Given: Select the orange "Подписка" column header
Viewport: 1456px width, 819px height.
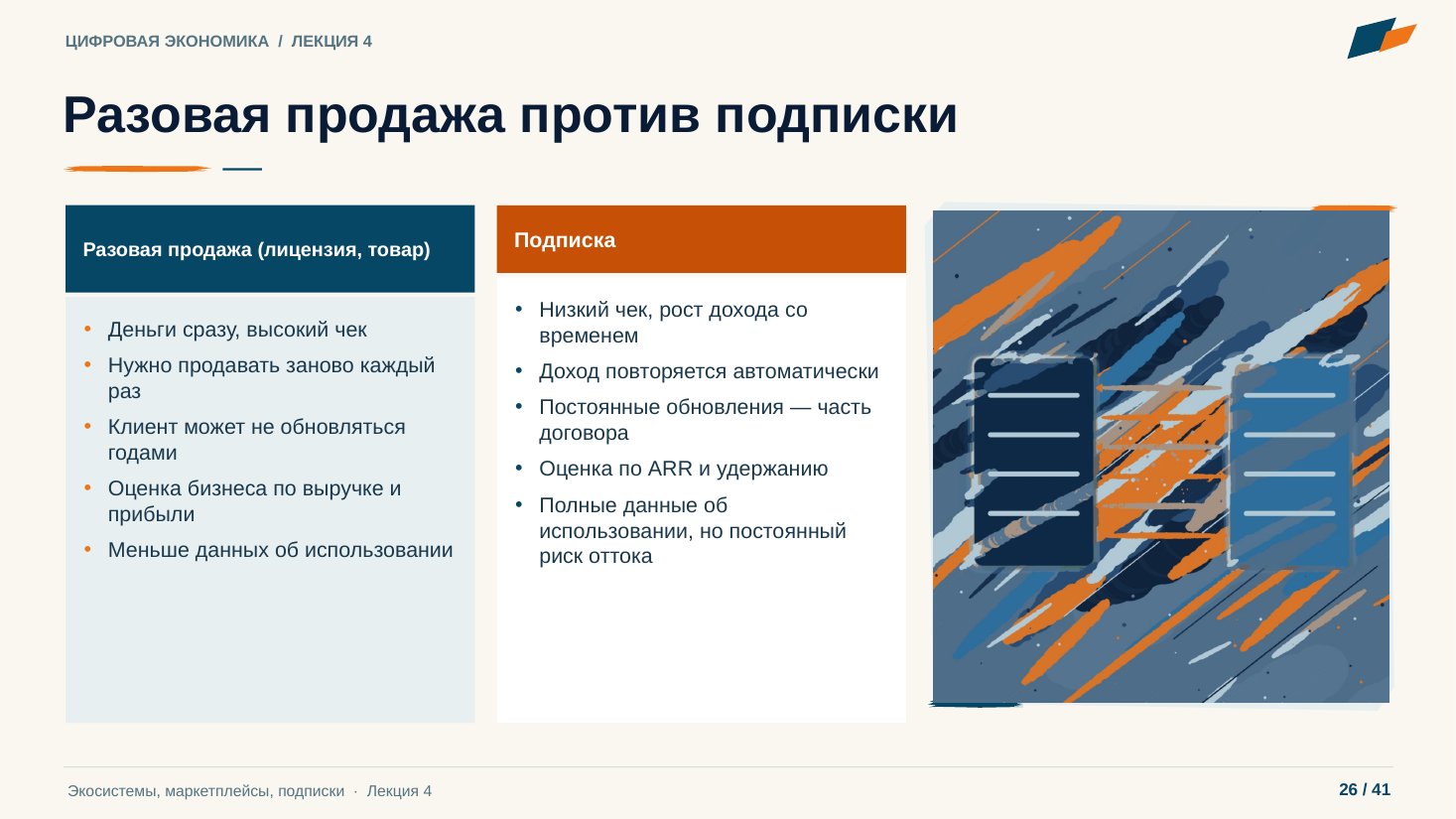Looking at the screenshot, I should [702, 239].
